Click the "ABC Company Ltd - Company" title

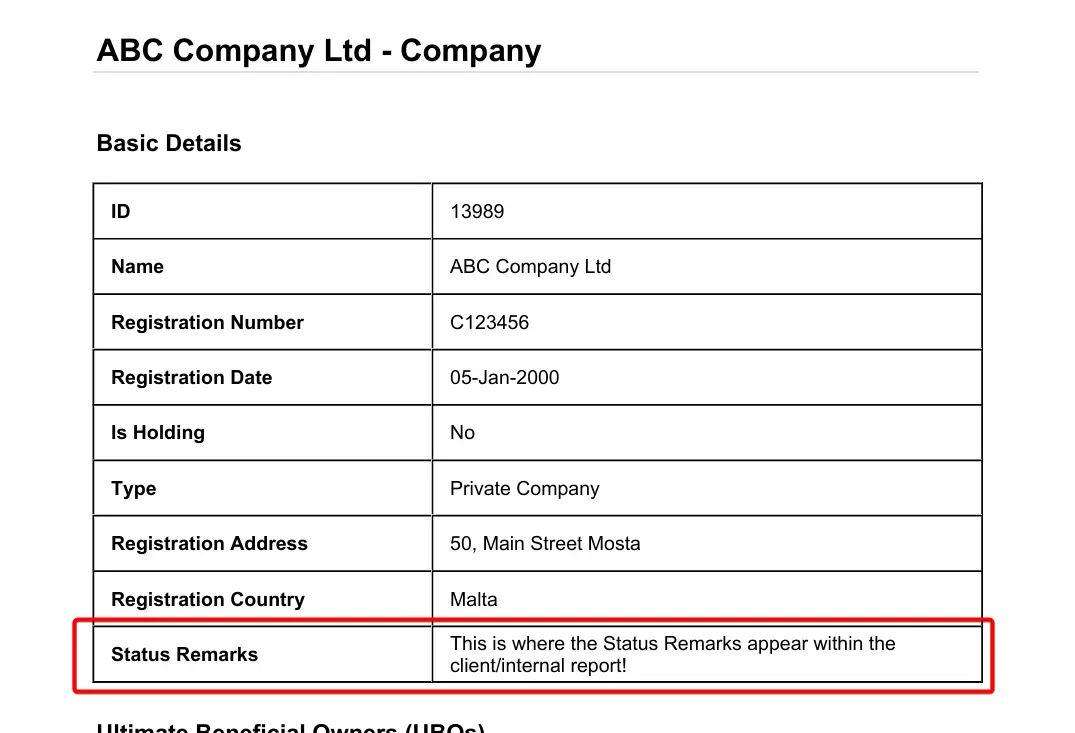click(318, 51)
